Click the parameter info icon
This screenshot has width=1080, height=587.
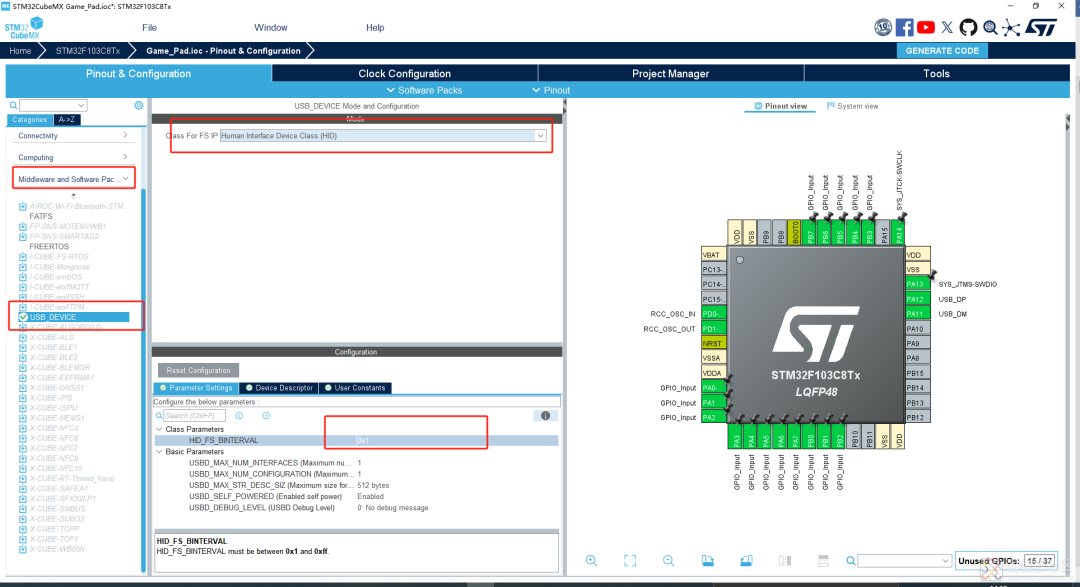(x=545, y=415)
